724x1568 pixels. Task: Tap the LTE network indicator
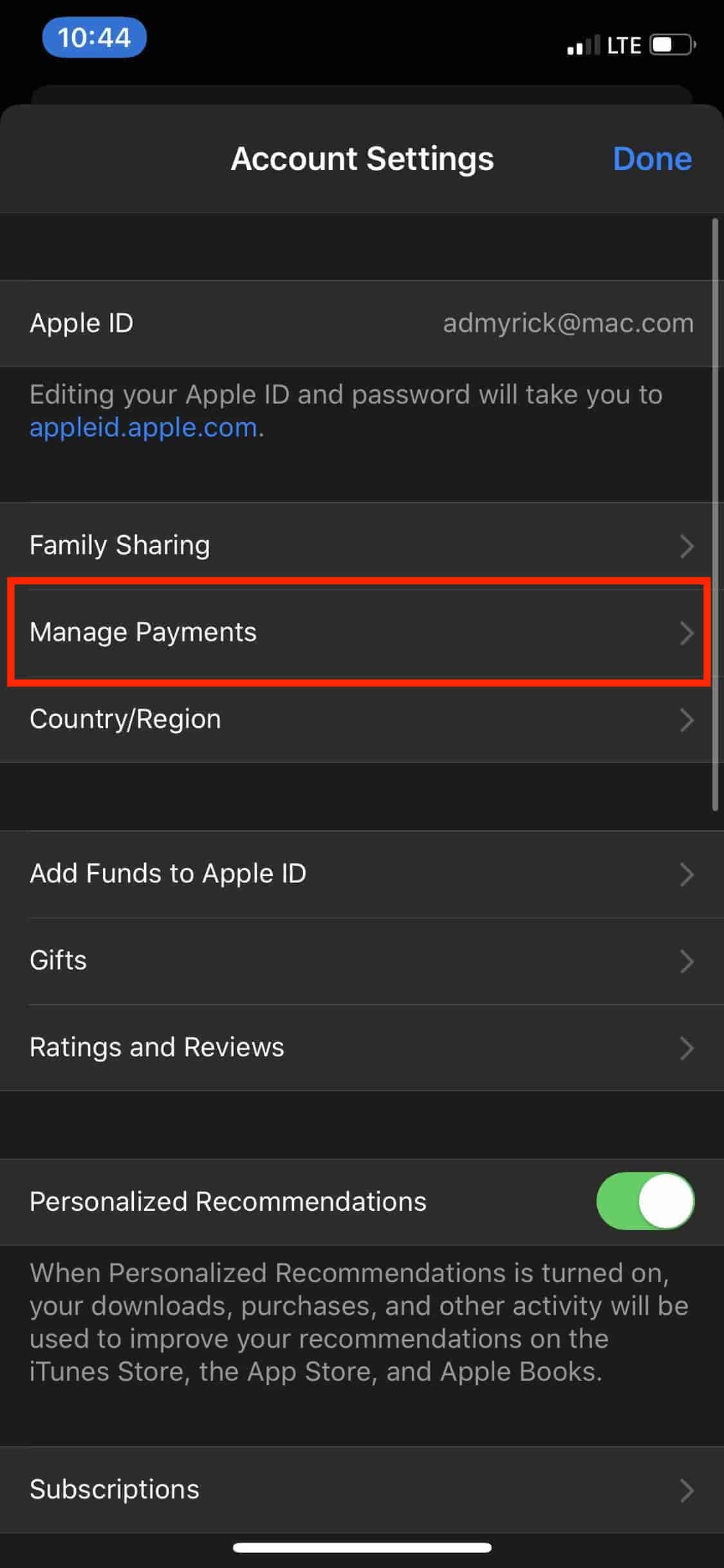pyautogui.click(x=624, y=45)
